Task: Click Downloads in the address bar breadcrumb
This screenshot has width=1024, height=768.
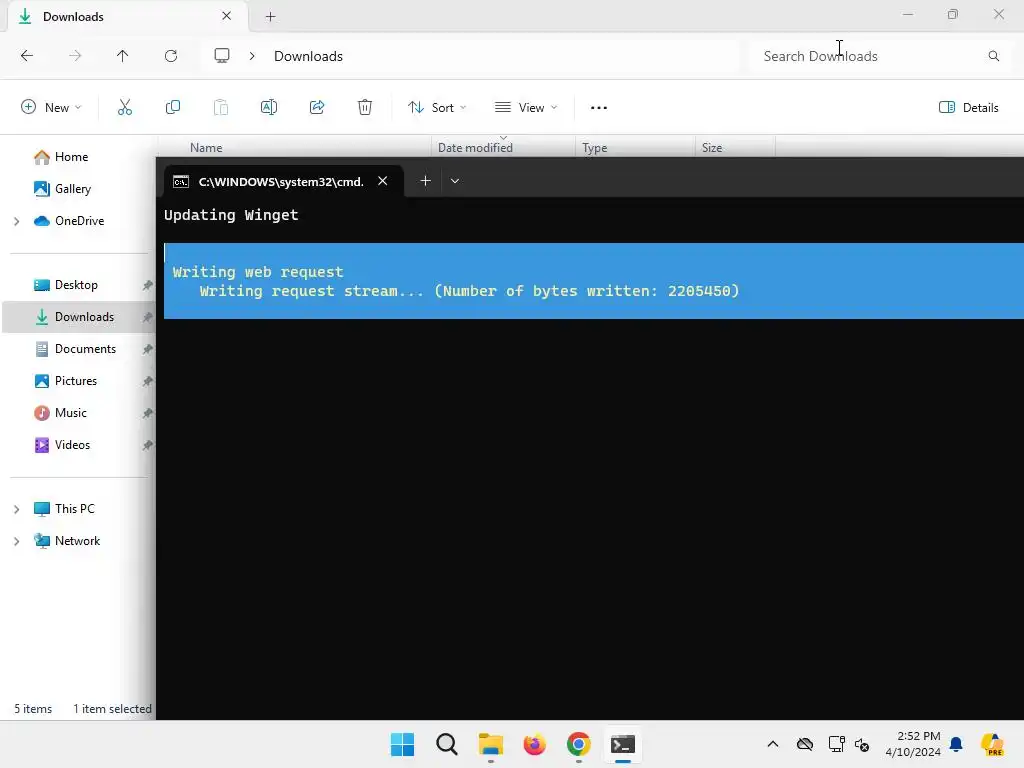Action: 308,56
